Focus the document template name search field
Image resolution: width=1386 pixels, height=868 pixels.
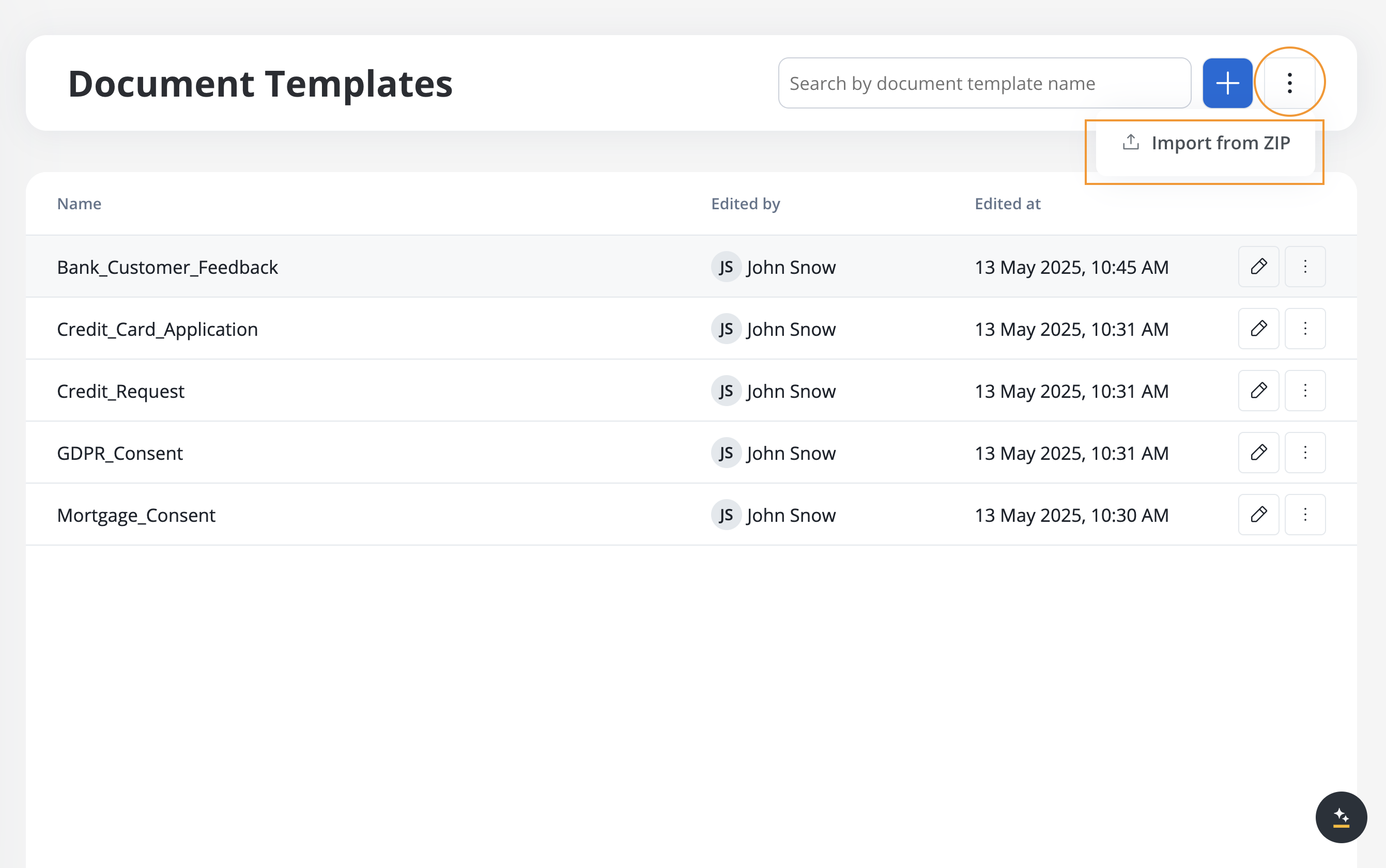984,83
